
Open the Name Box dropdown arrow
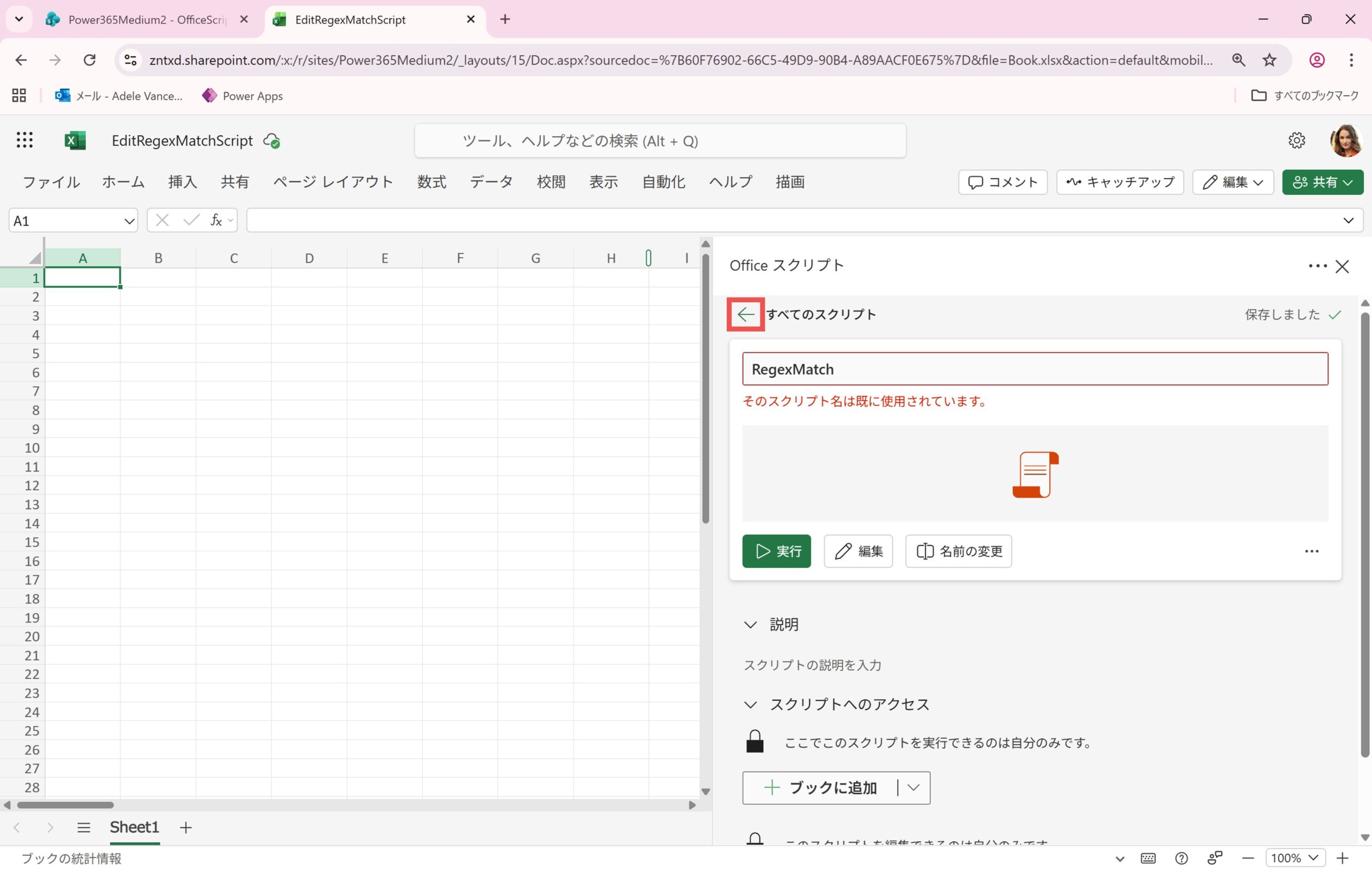[x=129, y=221]
